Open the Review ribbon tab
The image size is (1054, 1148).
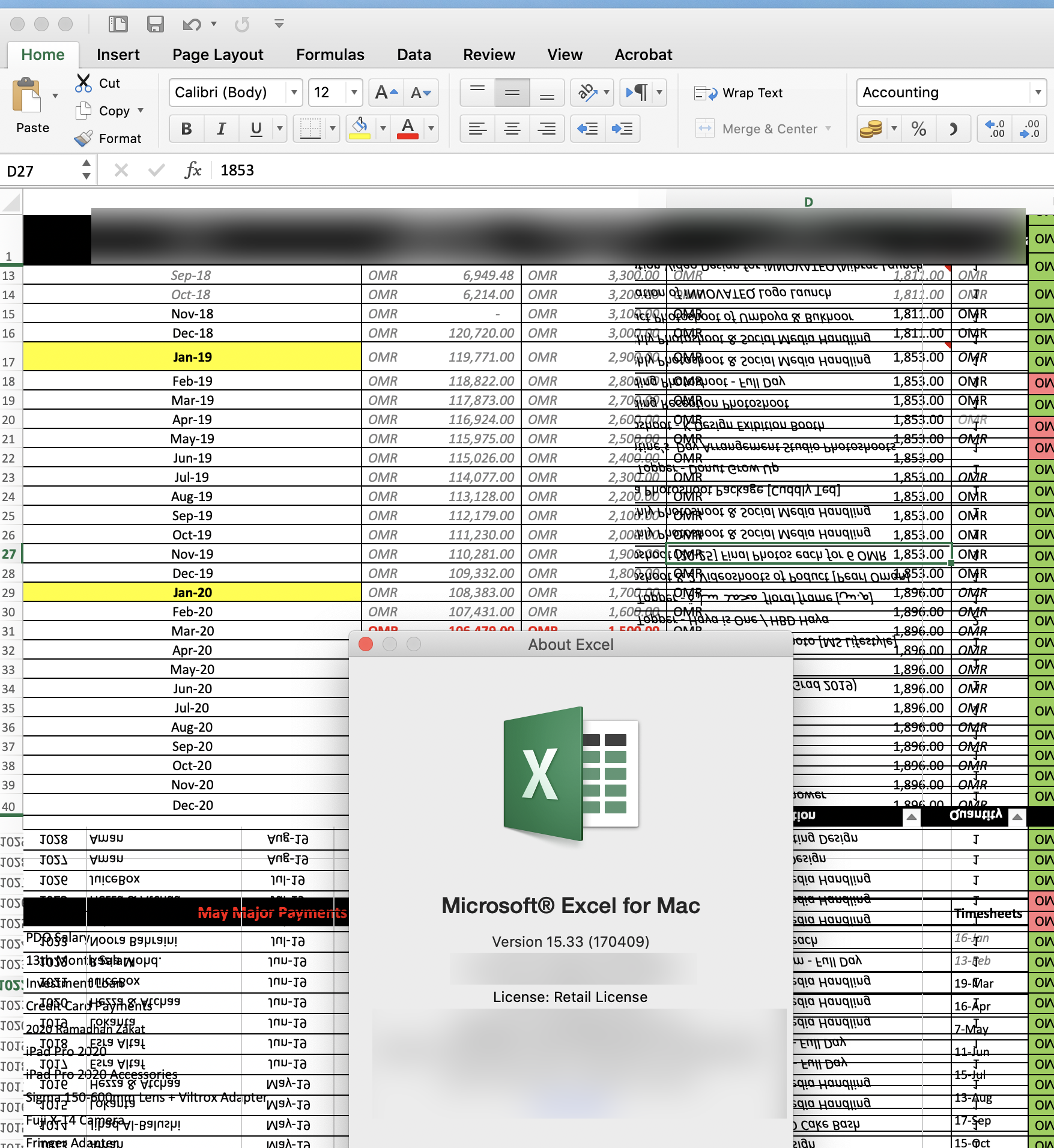pos(489,55)
